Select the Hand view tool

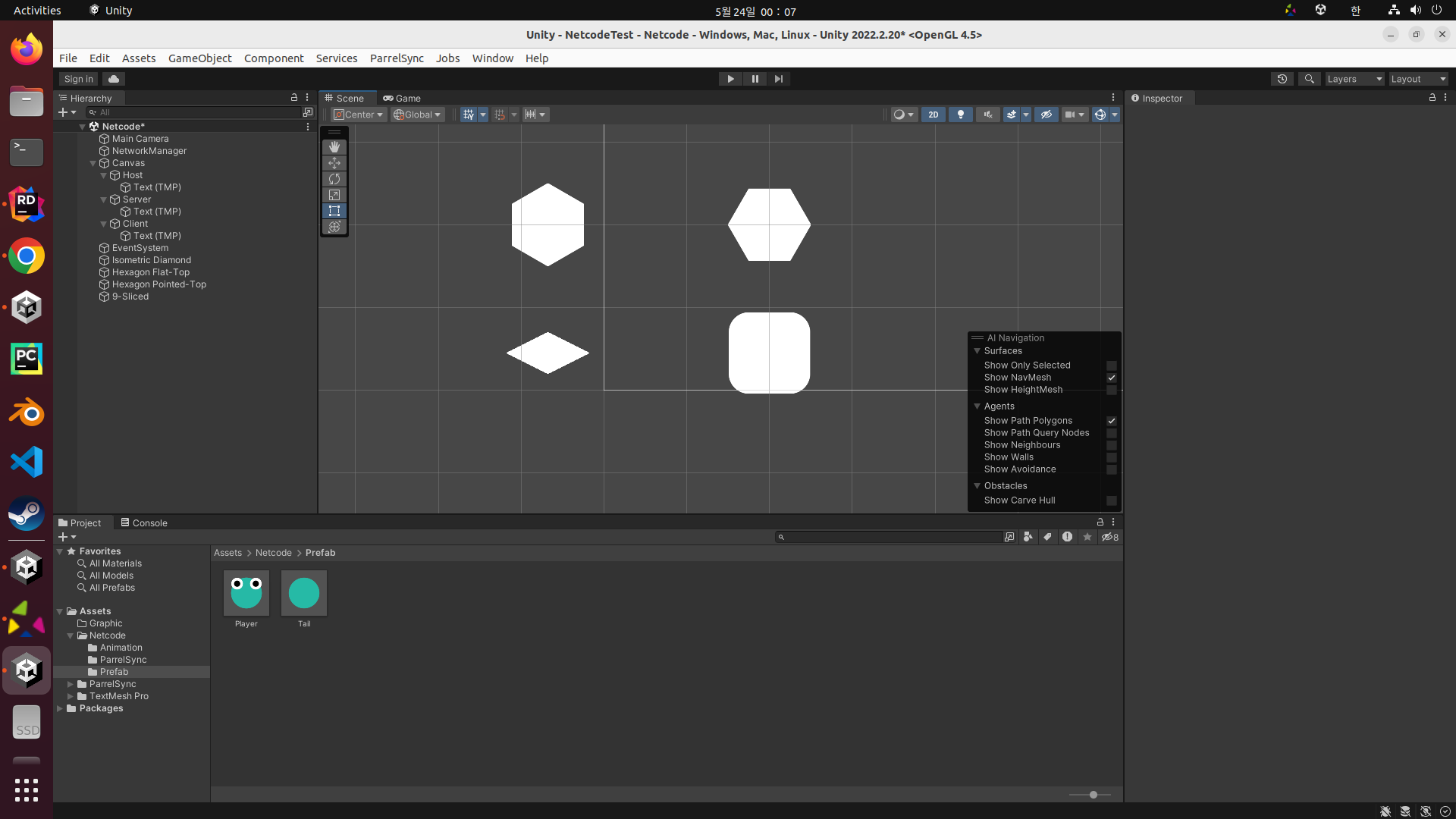[x=334, y=147]
